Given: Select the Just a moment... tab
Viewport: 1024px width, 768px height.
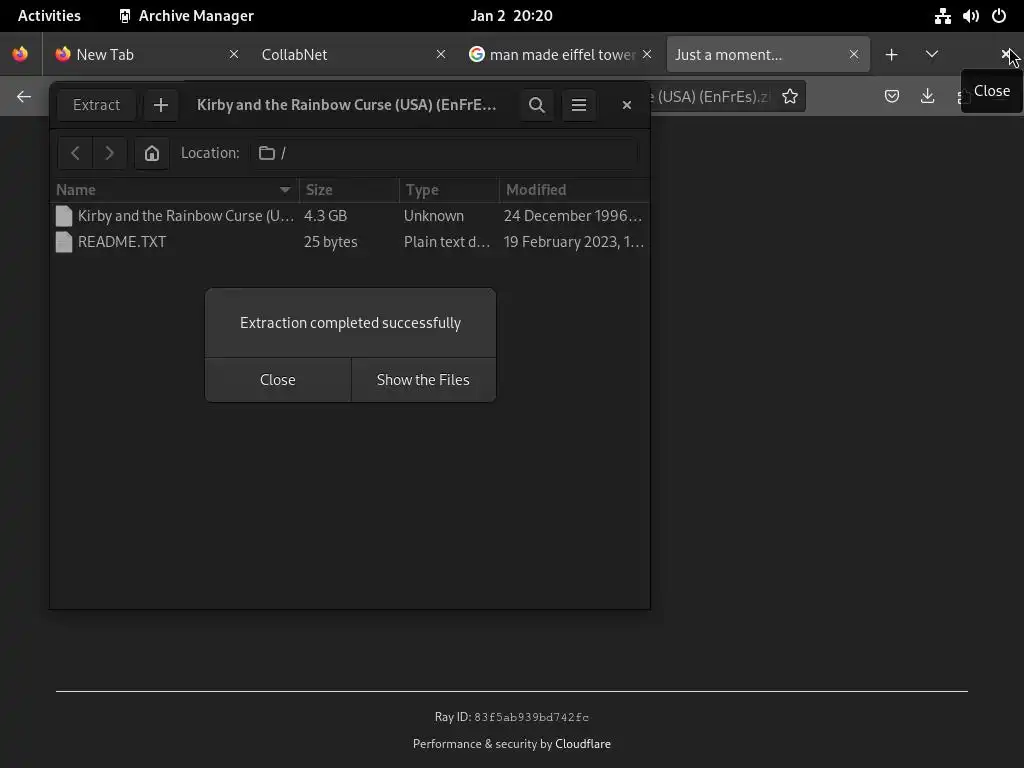Looking at the screenshot, I should (x=768, y=55).
